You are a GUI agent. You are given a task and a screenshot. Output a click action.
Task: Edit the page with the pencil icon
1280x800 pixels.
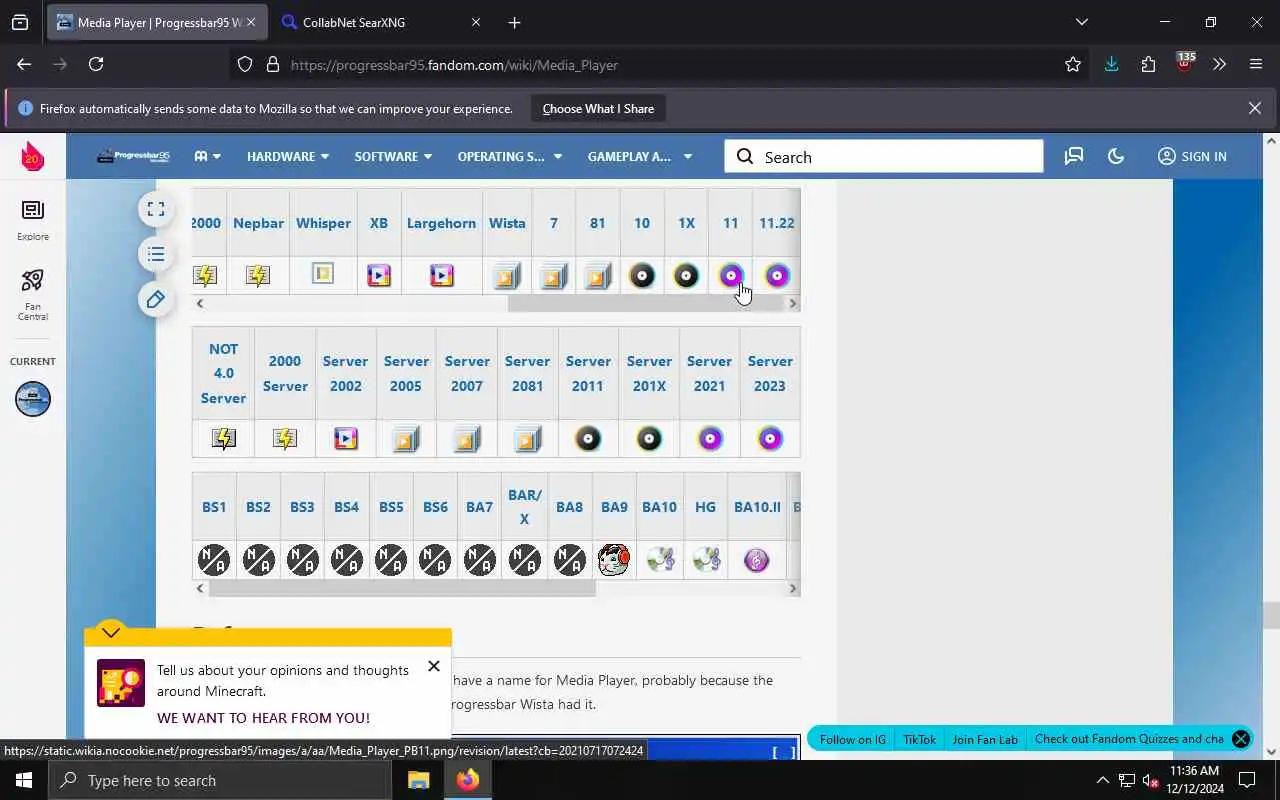tap(156, 299)
